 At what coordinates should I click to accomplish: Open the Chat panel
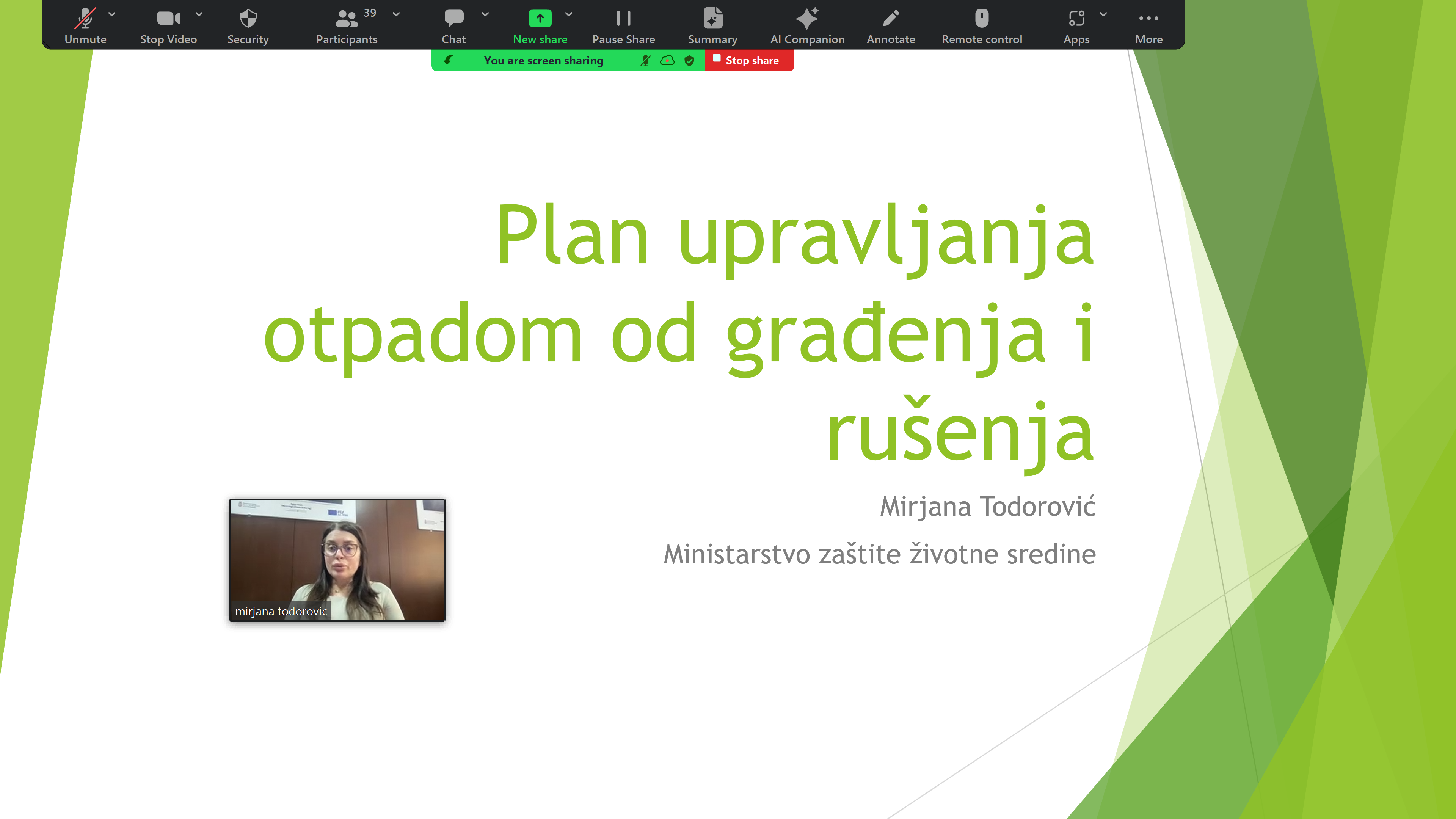point(453,25)
